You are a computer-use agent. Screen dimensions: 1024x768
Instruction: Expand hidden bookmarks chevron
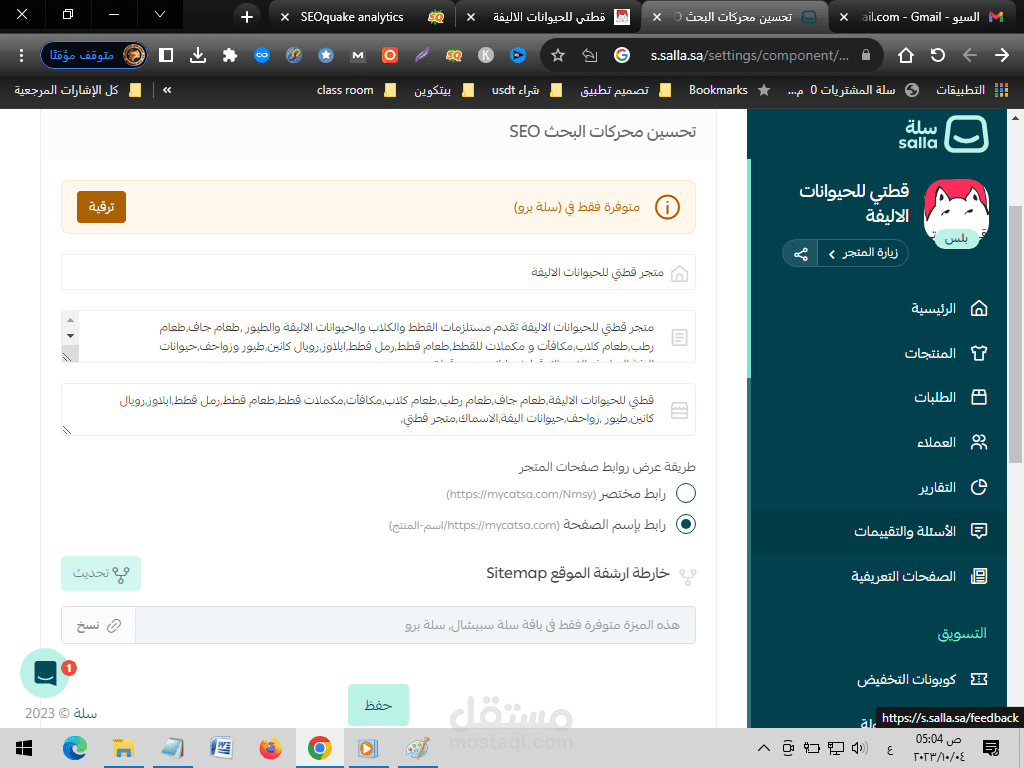(x=167, y=90)
